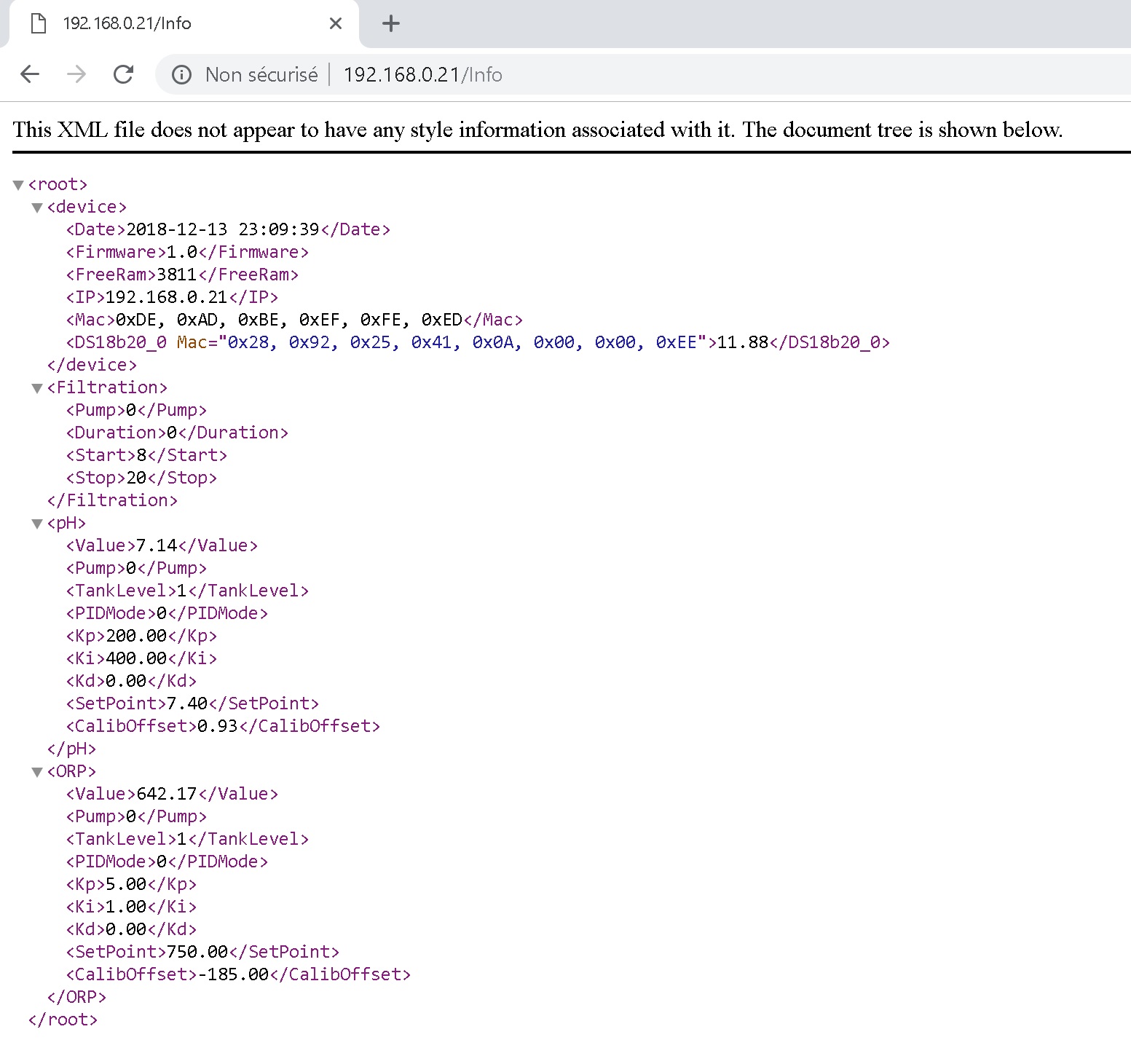Collapse the device node triangle
The height and width of the screenshot is (1064, 1131).
point(37,208)
